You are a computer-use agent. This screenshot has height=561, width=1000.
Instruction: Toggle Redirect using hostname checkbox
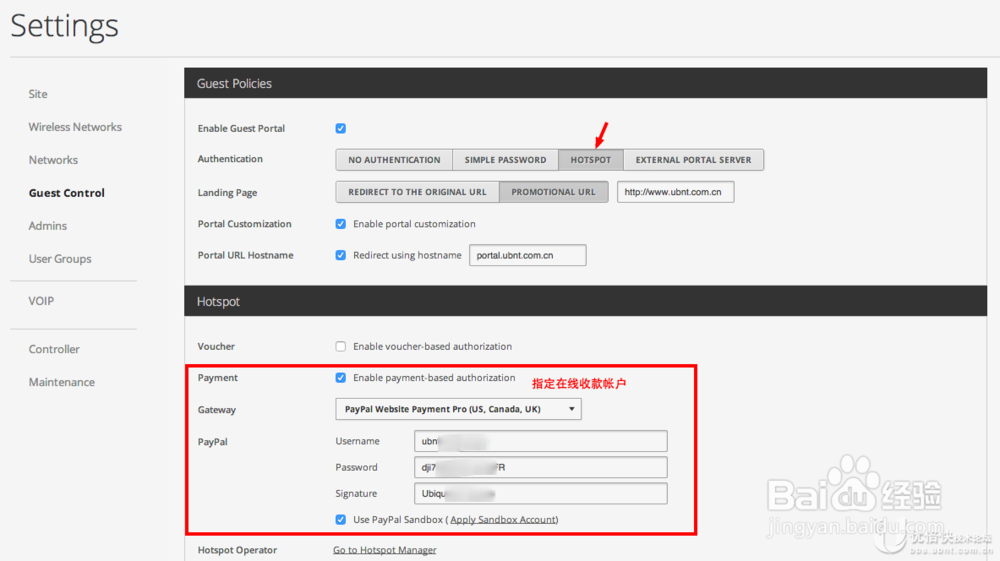pyautogui.click(x=341, y=255)
